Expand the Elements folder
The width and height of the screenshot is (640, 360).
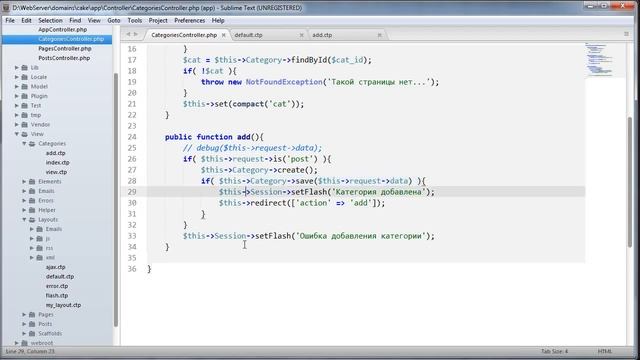pos(24,182)
